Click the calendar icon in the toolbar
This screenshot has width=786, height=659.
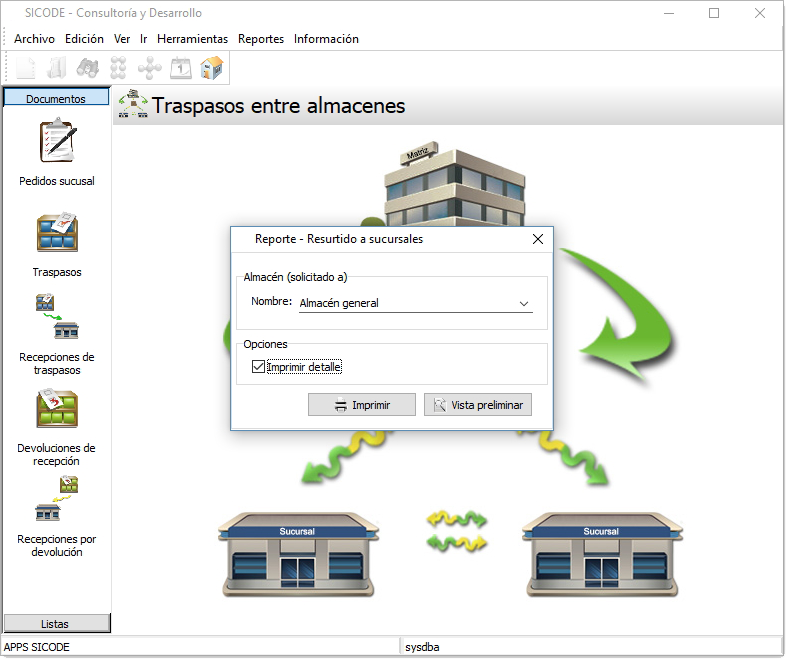(x=181, y=68)
